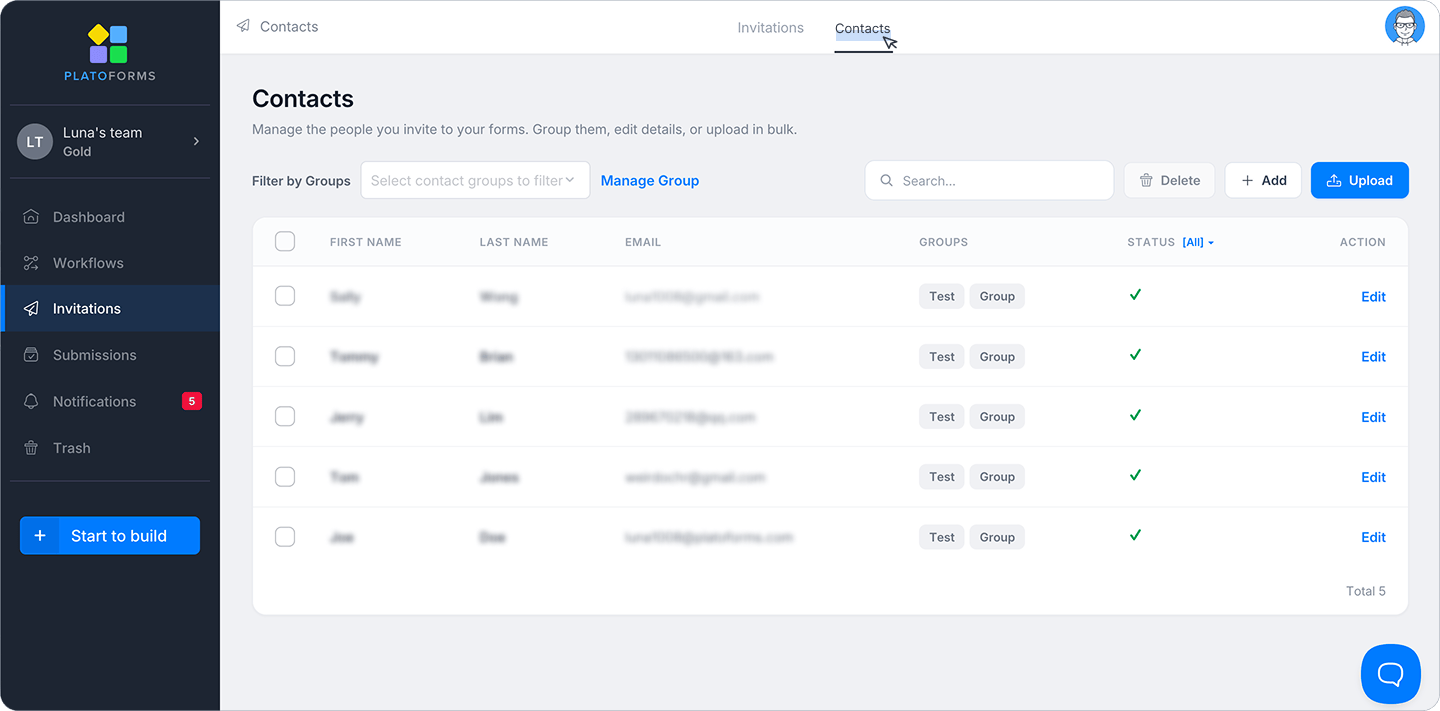Select the Contacts tab
Image resolution: width=1440 pixels, height=711 pixels.
[863, 29]
